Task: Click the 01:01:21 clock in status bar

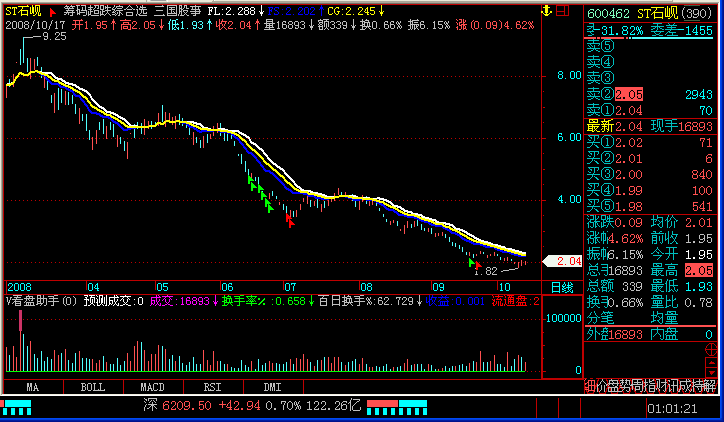Action: [672, 409]
